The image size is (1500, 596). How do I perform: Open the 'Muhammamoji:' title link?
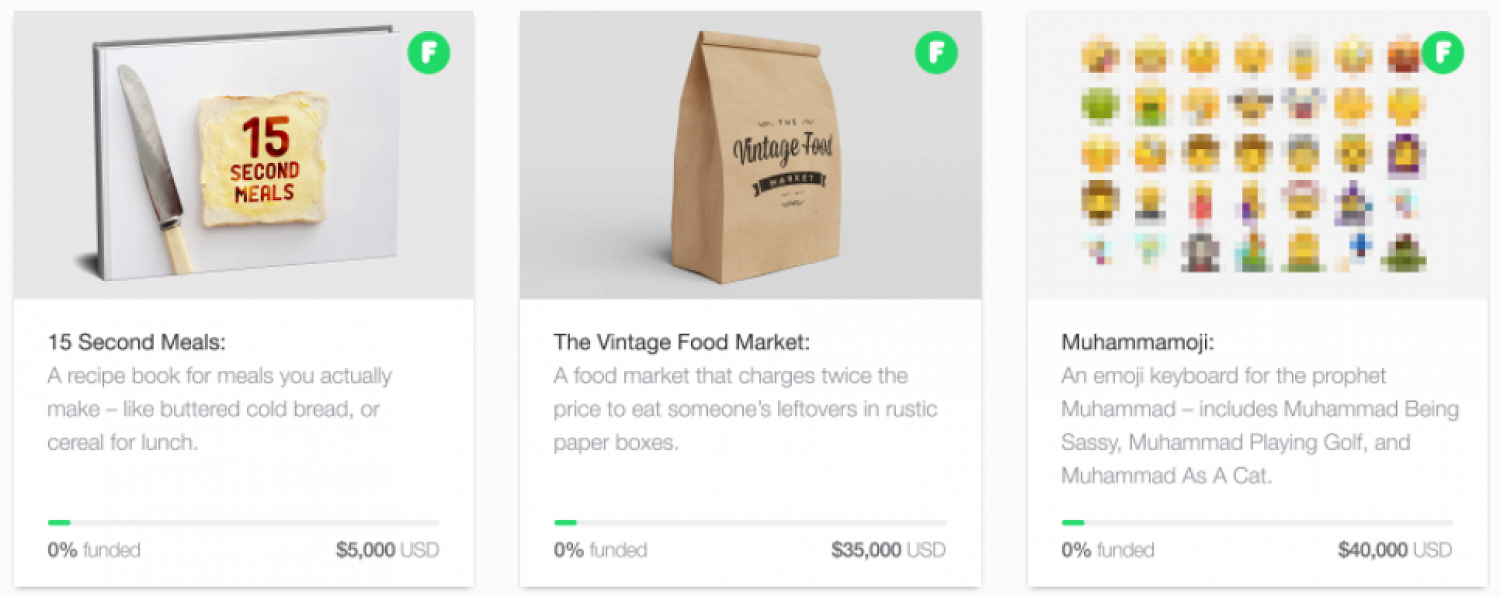1138,342
